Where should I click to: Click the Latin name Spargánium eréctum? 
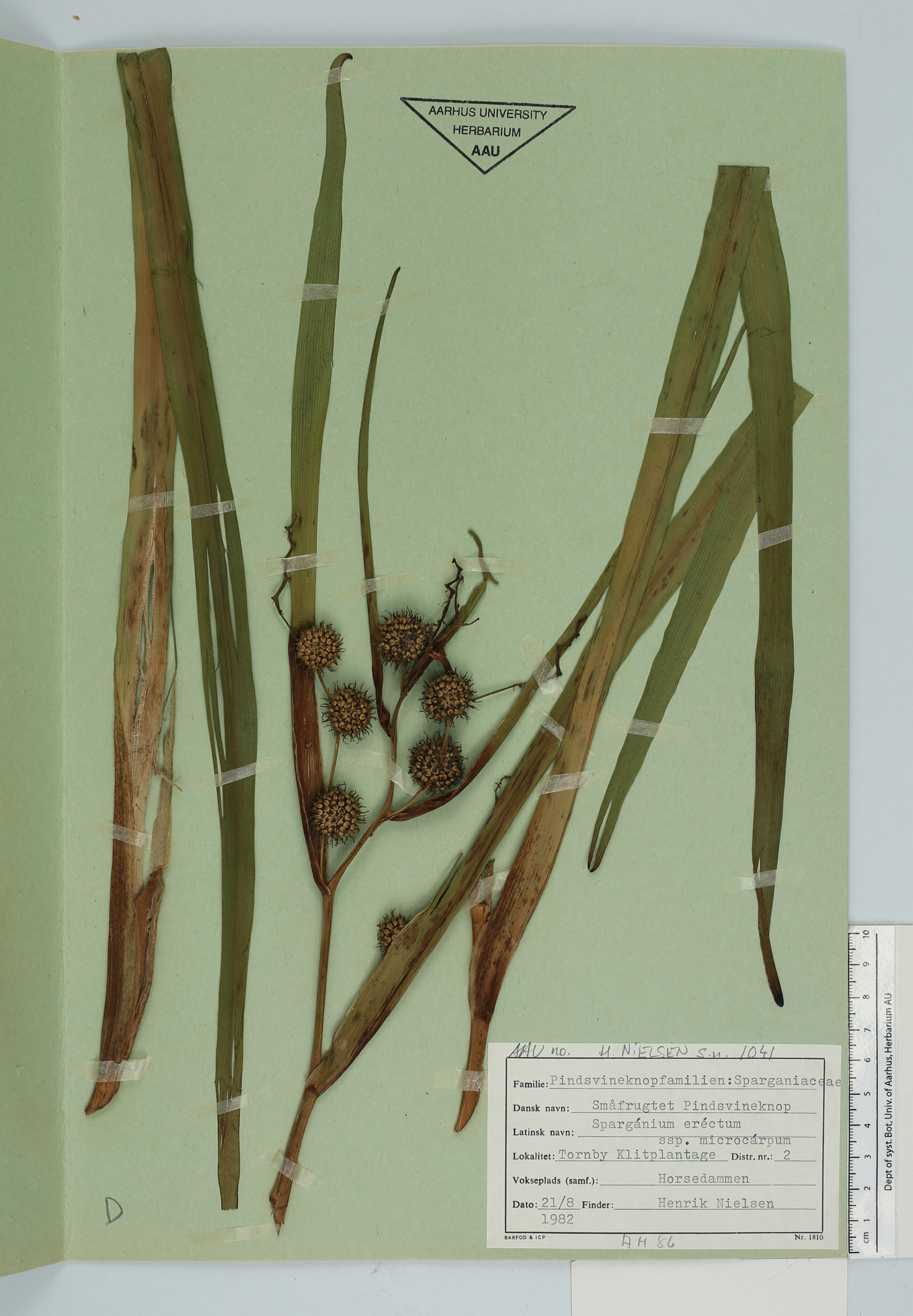pyautogui.click(x=666, y=1124)
